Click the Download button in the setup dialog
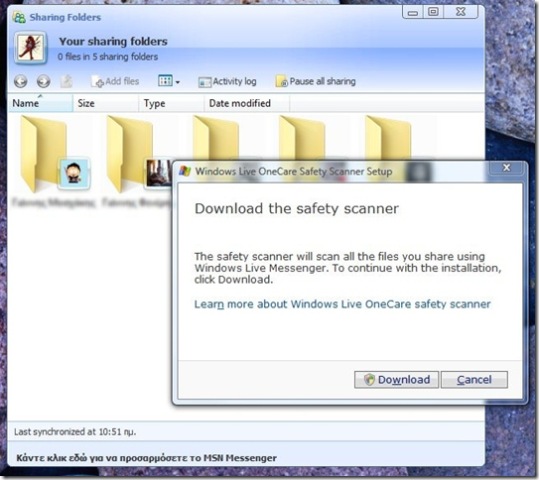This screenshot has width=539, height=480. (x=396, y=380)
